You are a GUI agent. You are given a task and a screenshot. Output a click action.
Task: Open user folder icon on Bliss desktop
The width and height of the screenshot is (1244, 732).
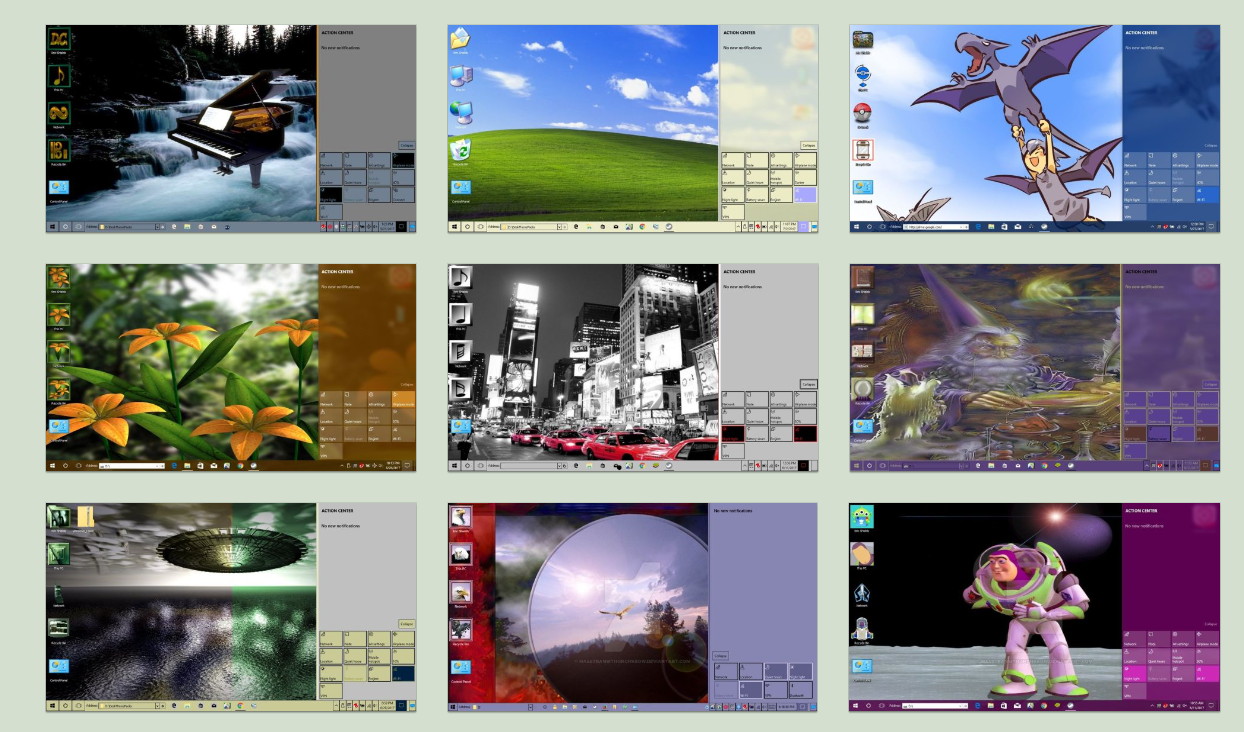460,39
